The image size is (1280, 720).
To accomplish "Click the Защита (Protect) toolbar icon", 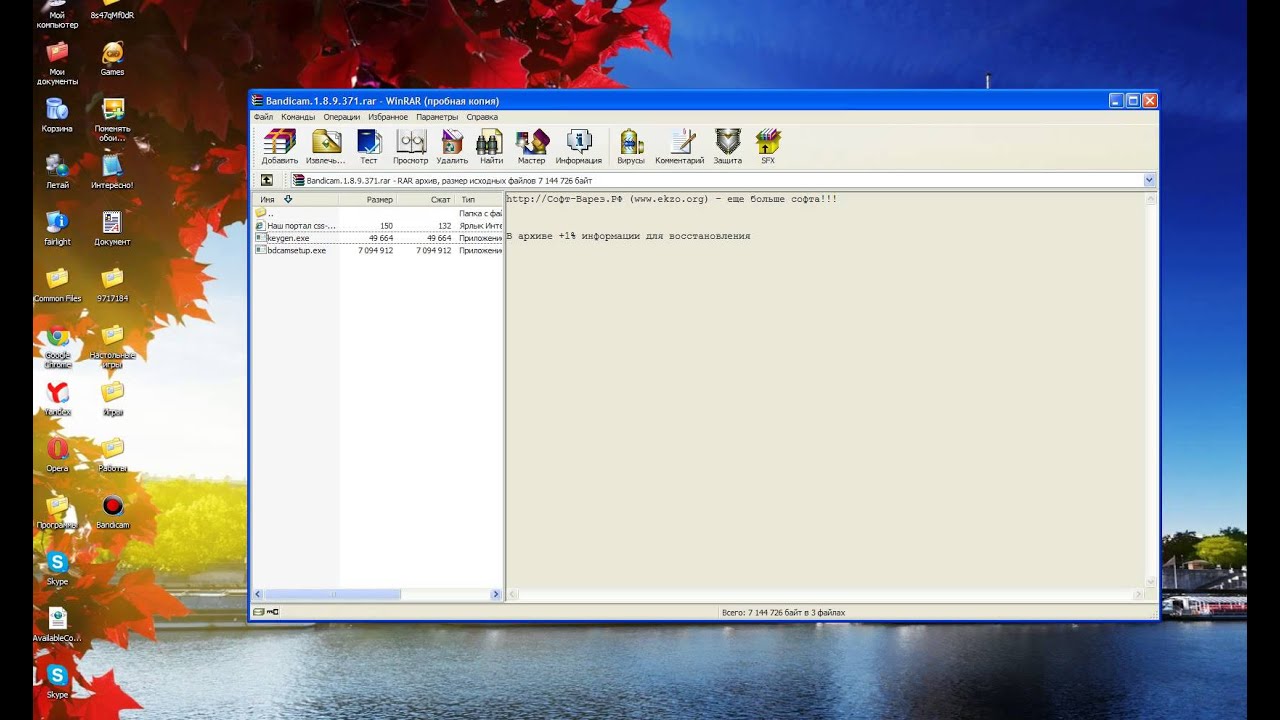I will click(728, 146).
